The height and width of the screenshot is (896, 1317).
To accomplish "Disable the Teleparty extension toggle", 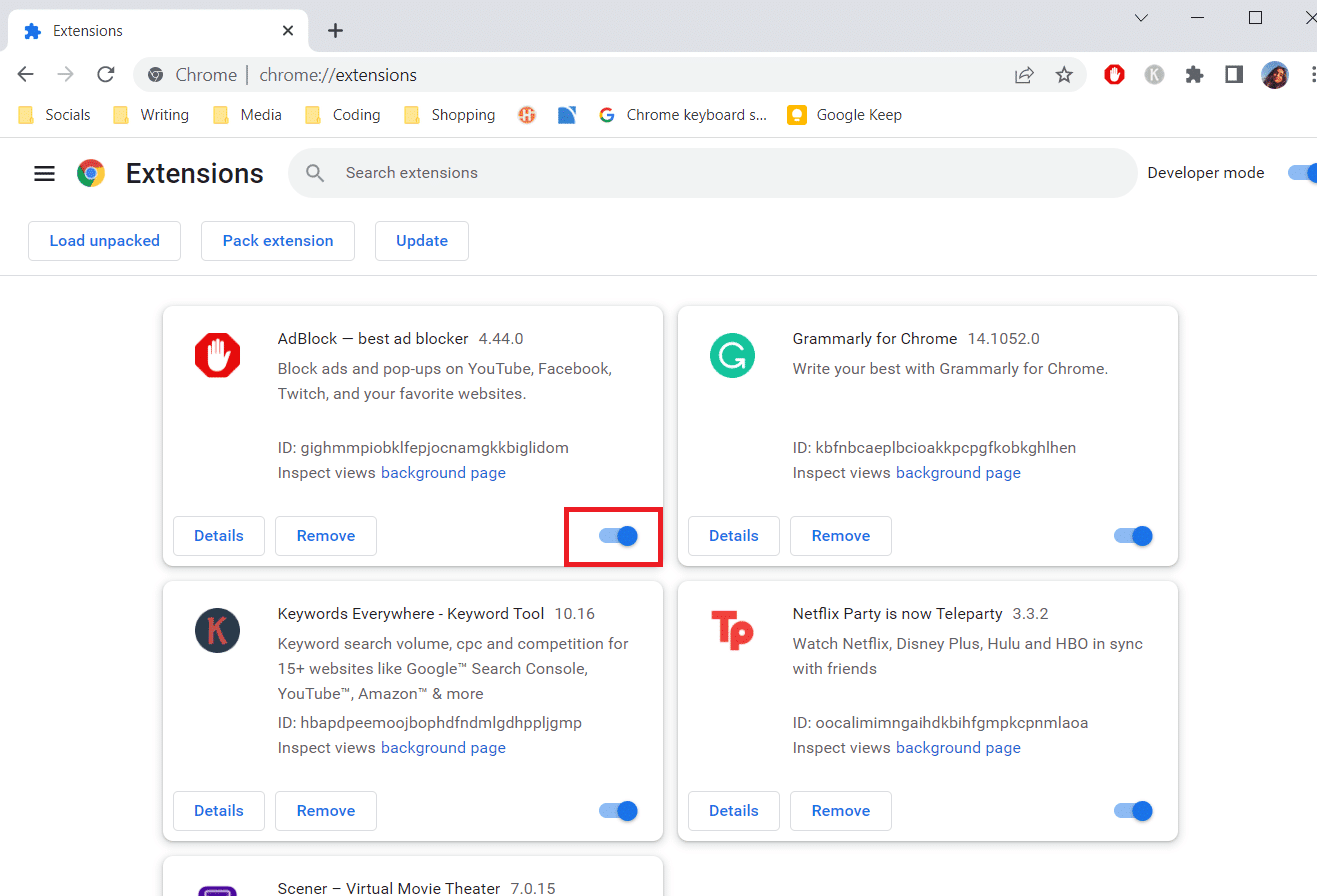I will click(1133, 811).
